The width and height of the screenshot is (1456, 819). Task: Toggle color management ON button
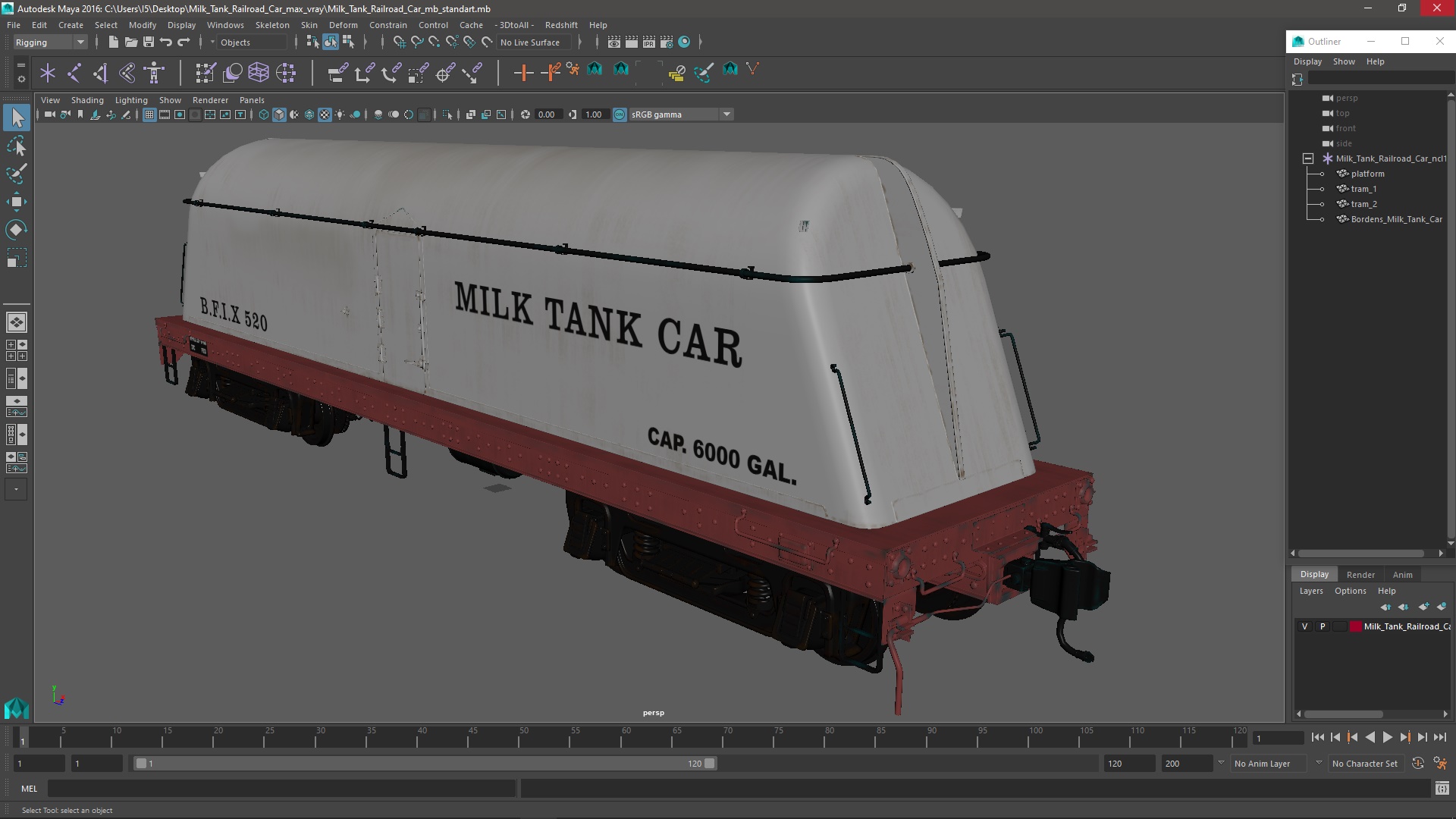pos(620,115)
